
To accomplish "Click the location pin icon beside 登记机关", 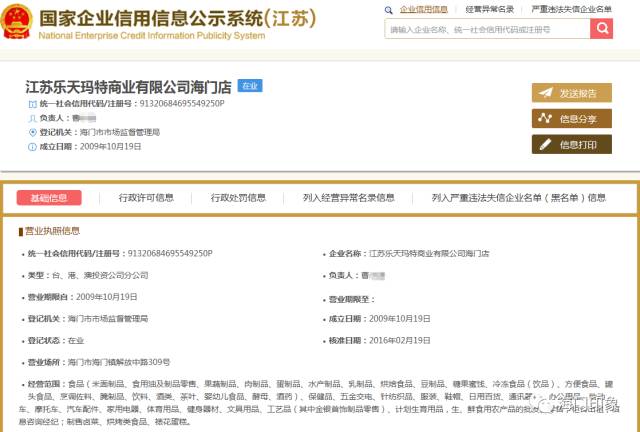I will coord(33,132).
